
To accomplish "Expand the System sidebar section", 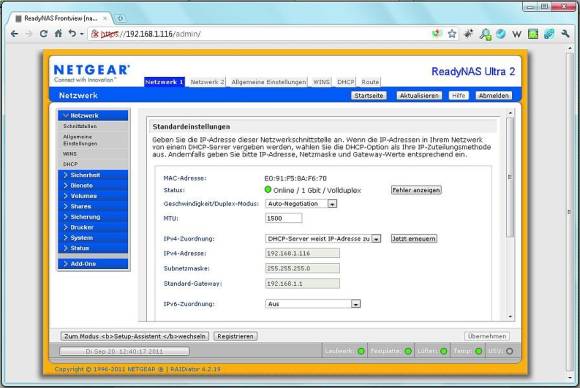I will 93,237.
